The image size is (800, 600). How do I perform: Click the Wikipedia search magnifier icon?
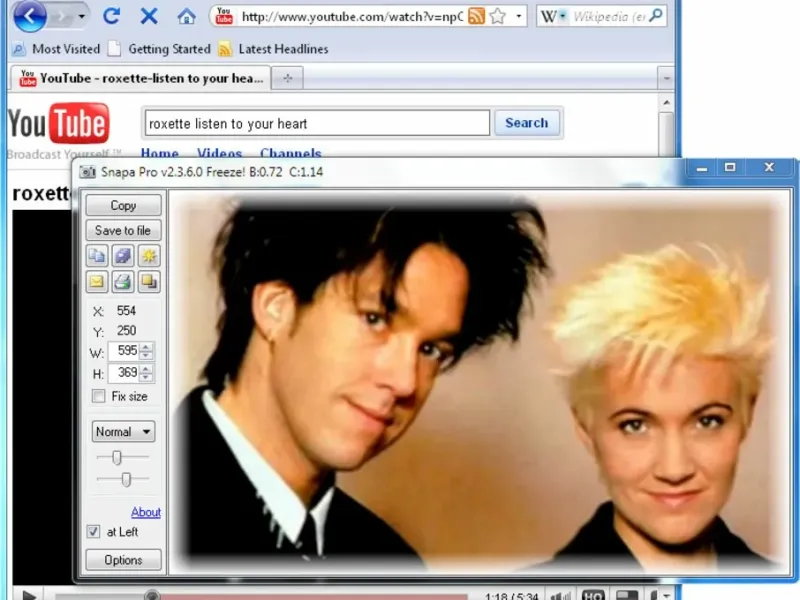click(657, 16)
